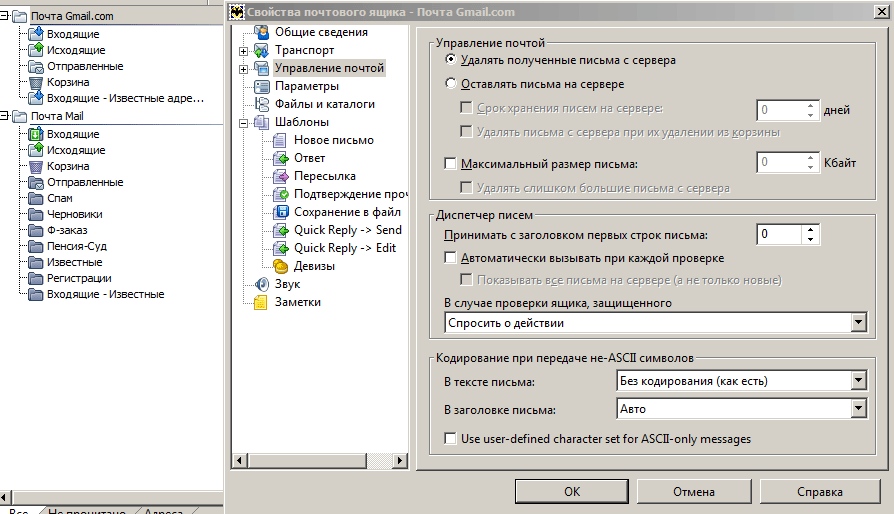The width and height of the screenshot is (894, 514).
Task: Click the Ответ template icon
Action: tap(280, 158)
